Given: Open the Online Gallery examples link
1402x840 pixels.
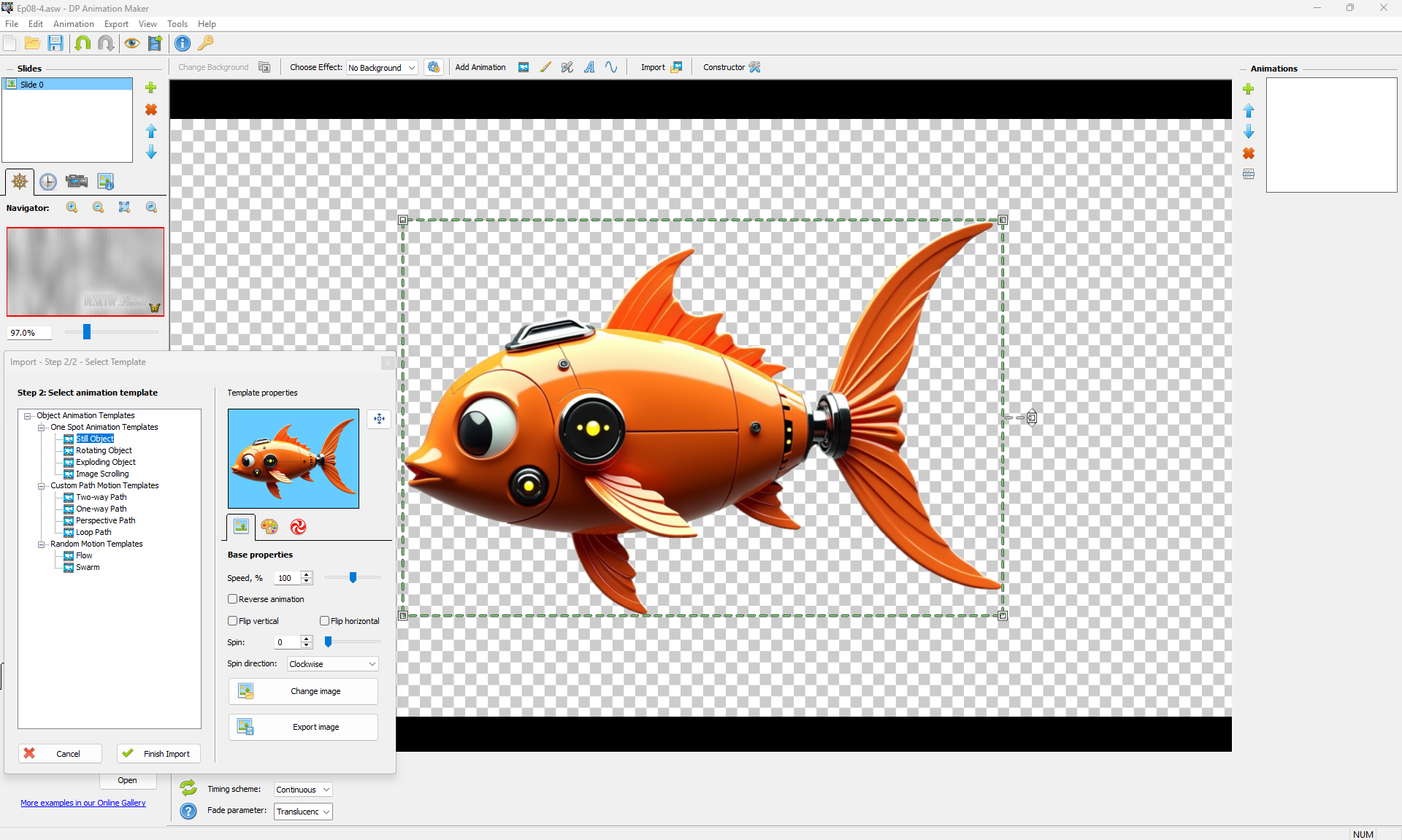Looking at the screenshot, I should (83, 803).
